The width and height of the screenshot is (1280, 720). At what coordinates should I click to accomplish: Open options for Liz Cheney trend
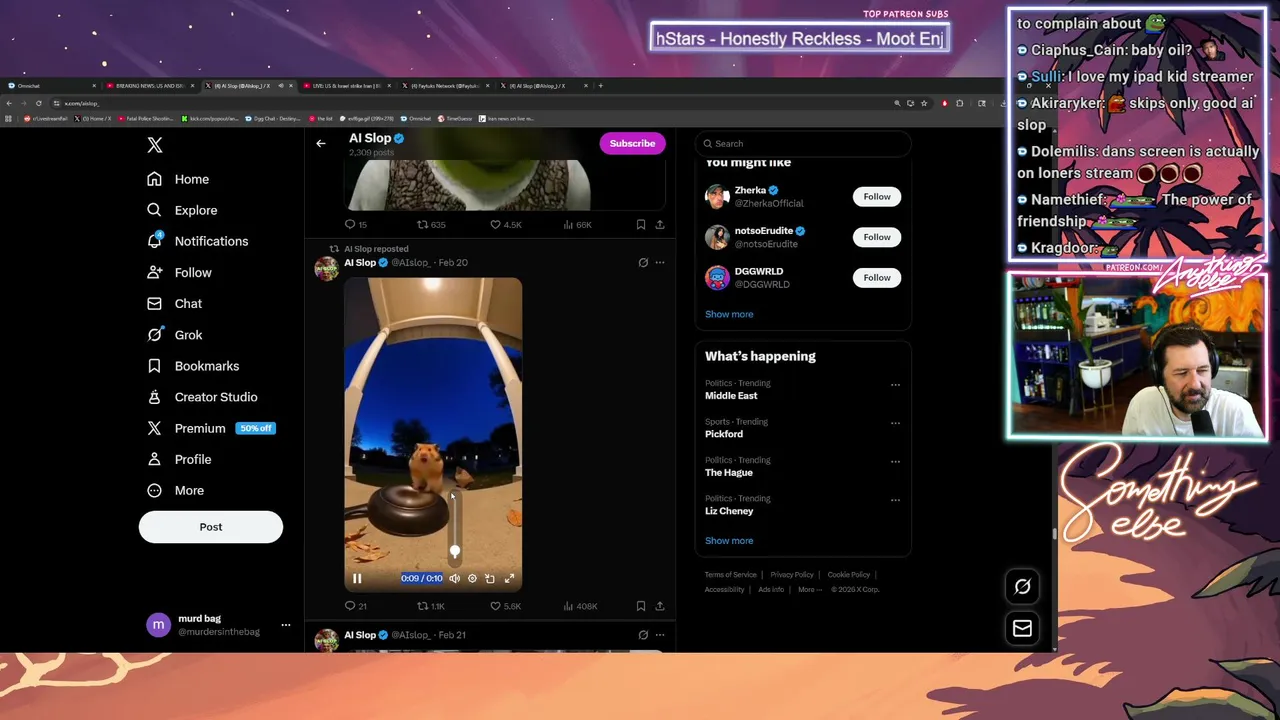(895, 500)
